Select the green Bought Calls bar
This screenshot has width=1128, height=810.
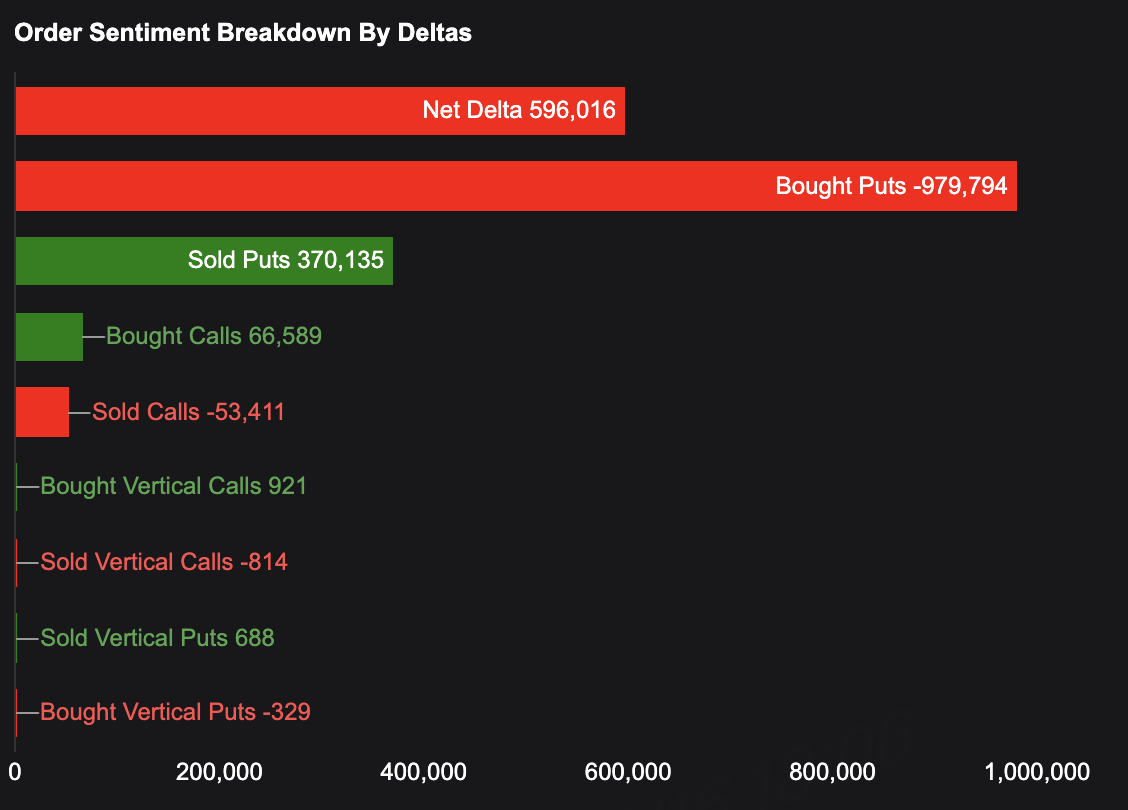pyautogui.click(x=49, y=336)
